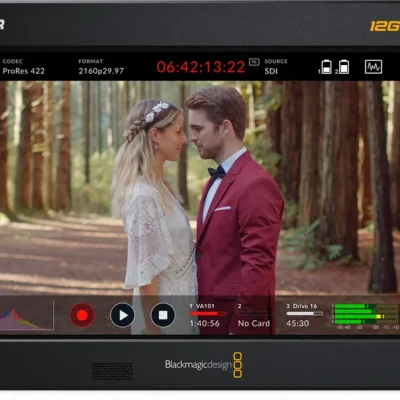Tap the 1:40:56 remaining time
This screenshot has height=400, width=400.
click(x=205, y=323)
